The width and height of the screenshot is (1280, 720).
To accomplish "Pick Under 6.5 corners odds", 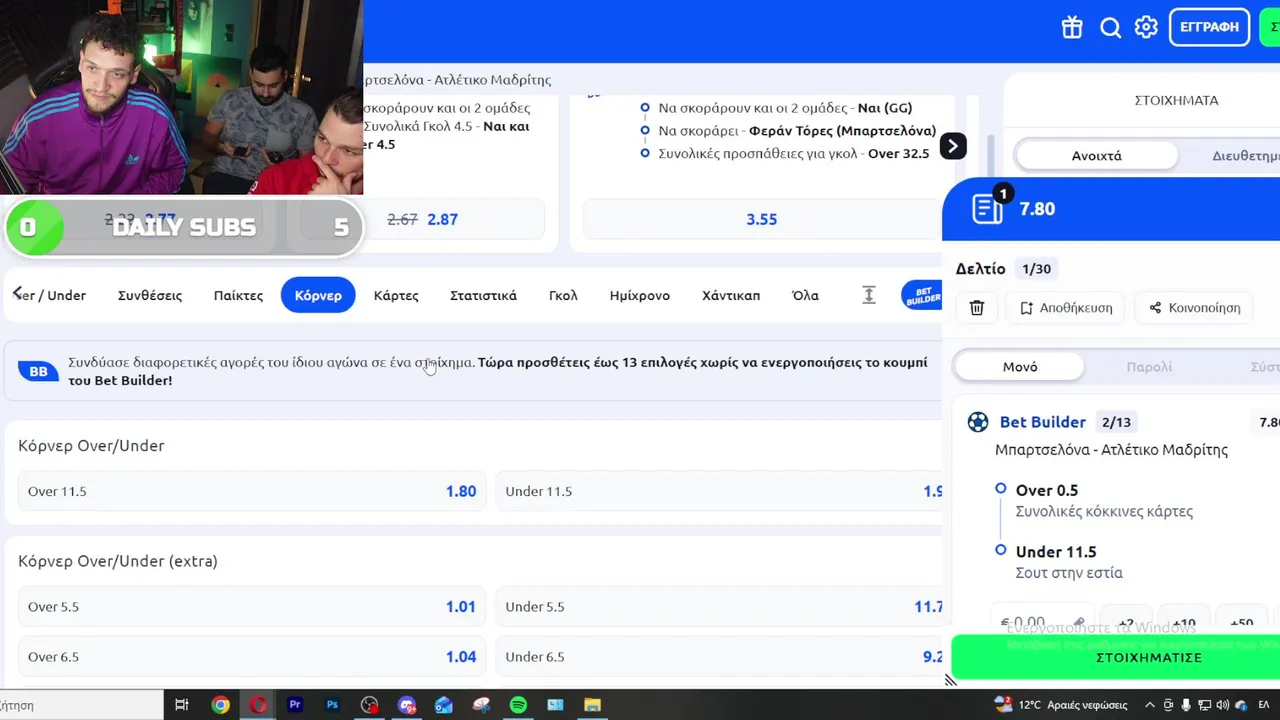I will click(720, 657).
